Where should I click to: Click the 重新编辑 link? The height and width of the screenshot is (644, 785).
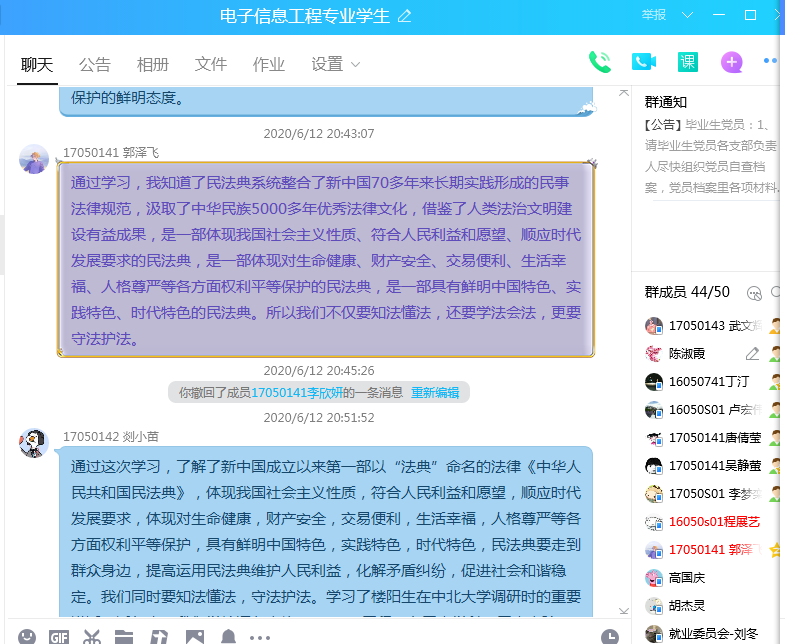click(434, 393)
